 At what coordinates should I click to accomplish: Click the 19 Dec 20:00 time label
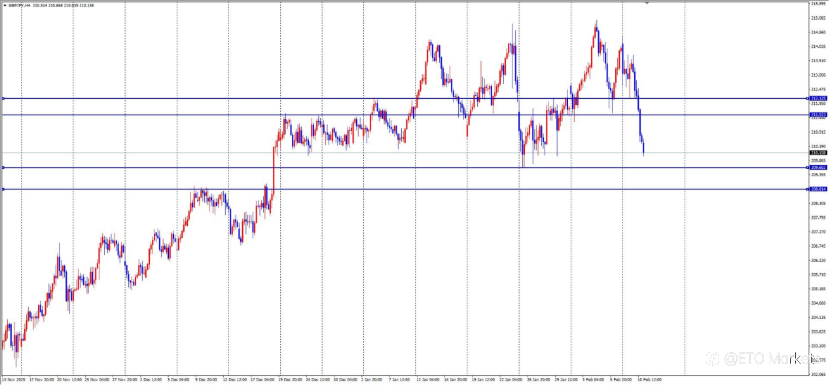[290, 380]
